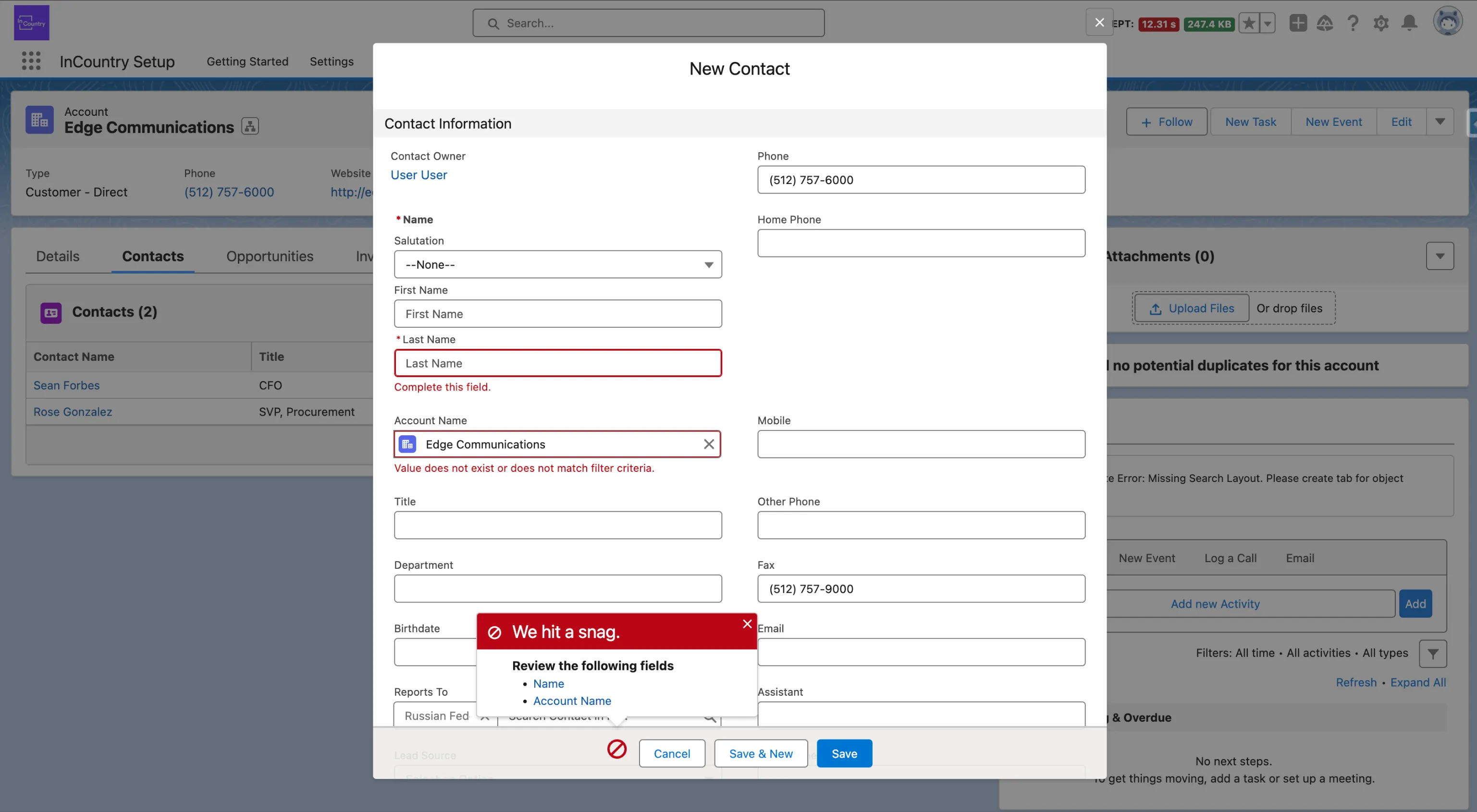Click the favorites star icon
Screen dimensions: 1477x812
[x=1249, y=23]
